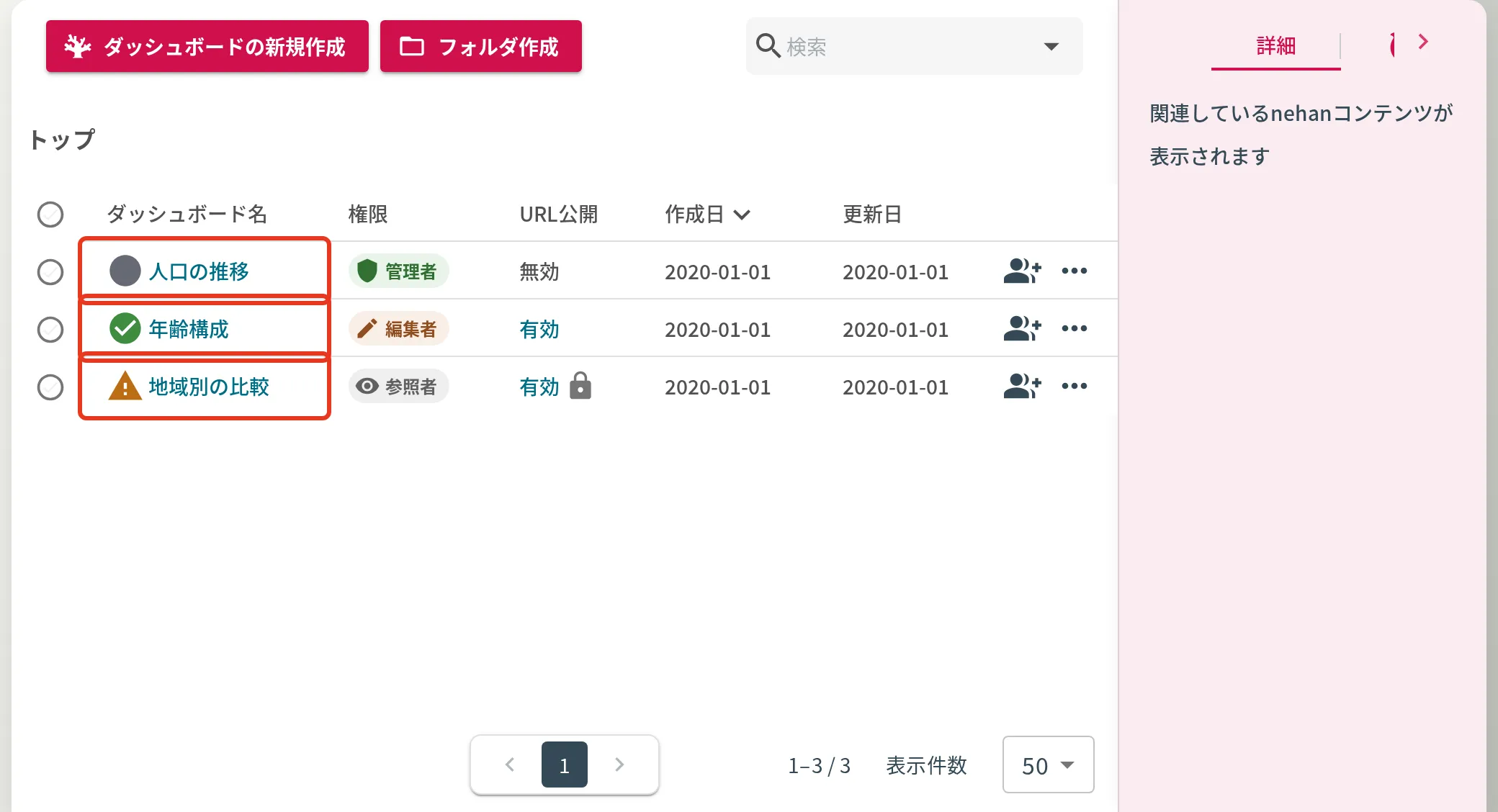Click the 権限 column header

(368, 215)
